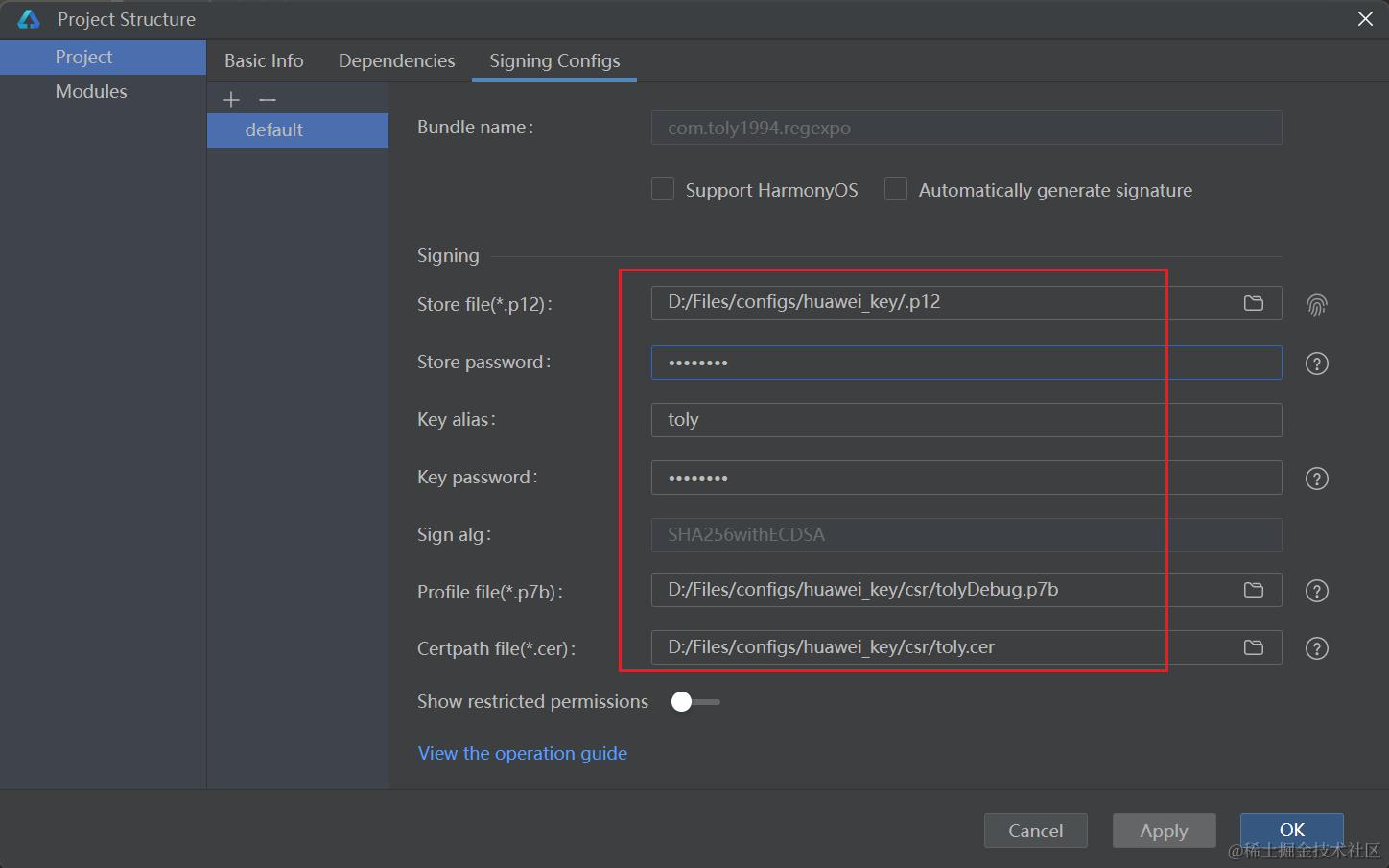This screenshot has width=1389, height=868.
Task: Check Automatically generate signature
Action: pyautogui.click(x=896, y=190)
